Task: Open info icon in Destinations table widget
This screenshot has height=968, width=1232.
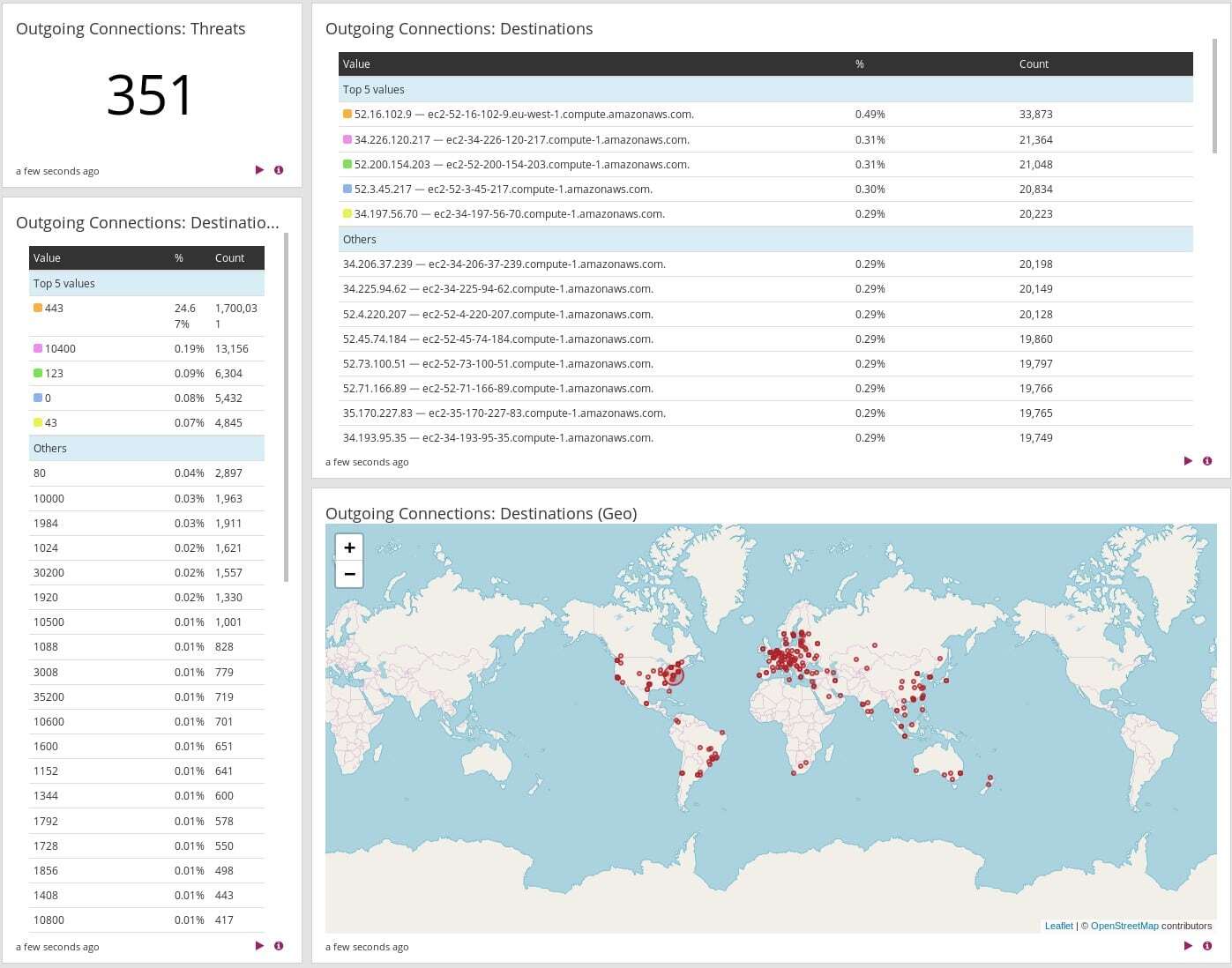Action: coord(1207,461)
